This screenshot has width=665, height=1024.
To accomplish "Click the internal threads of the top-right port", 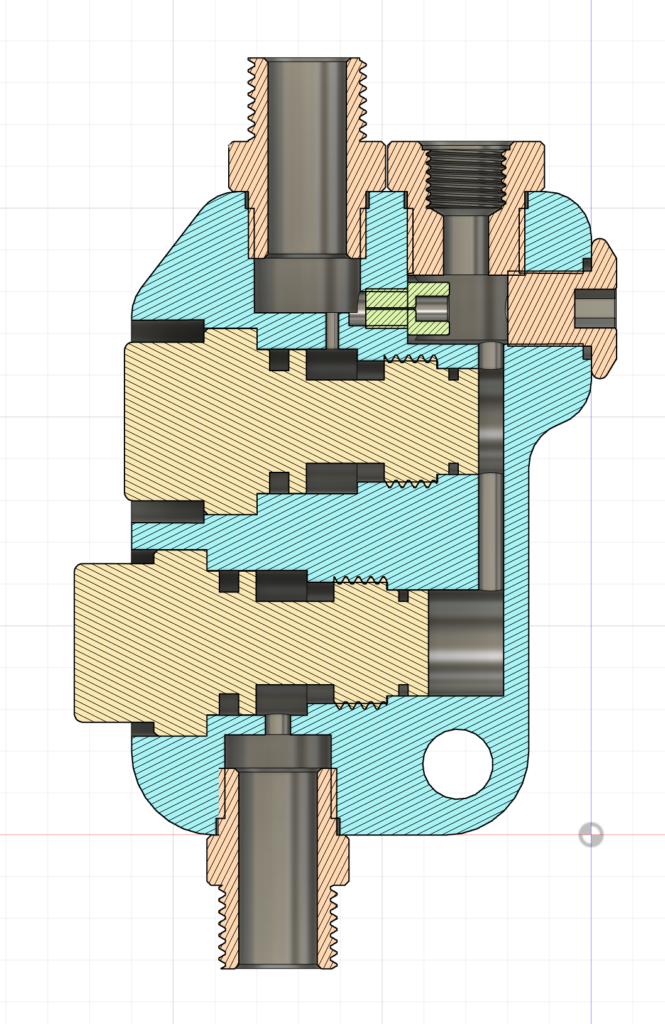I will 467,178.
